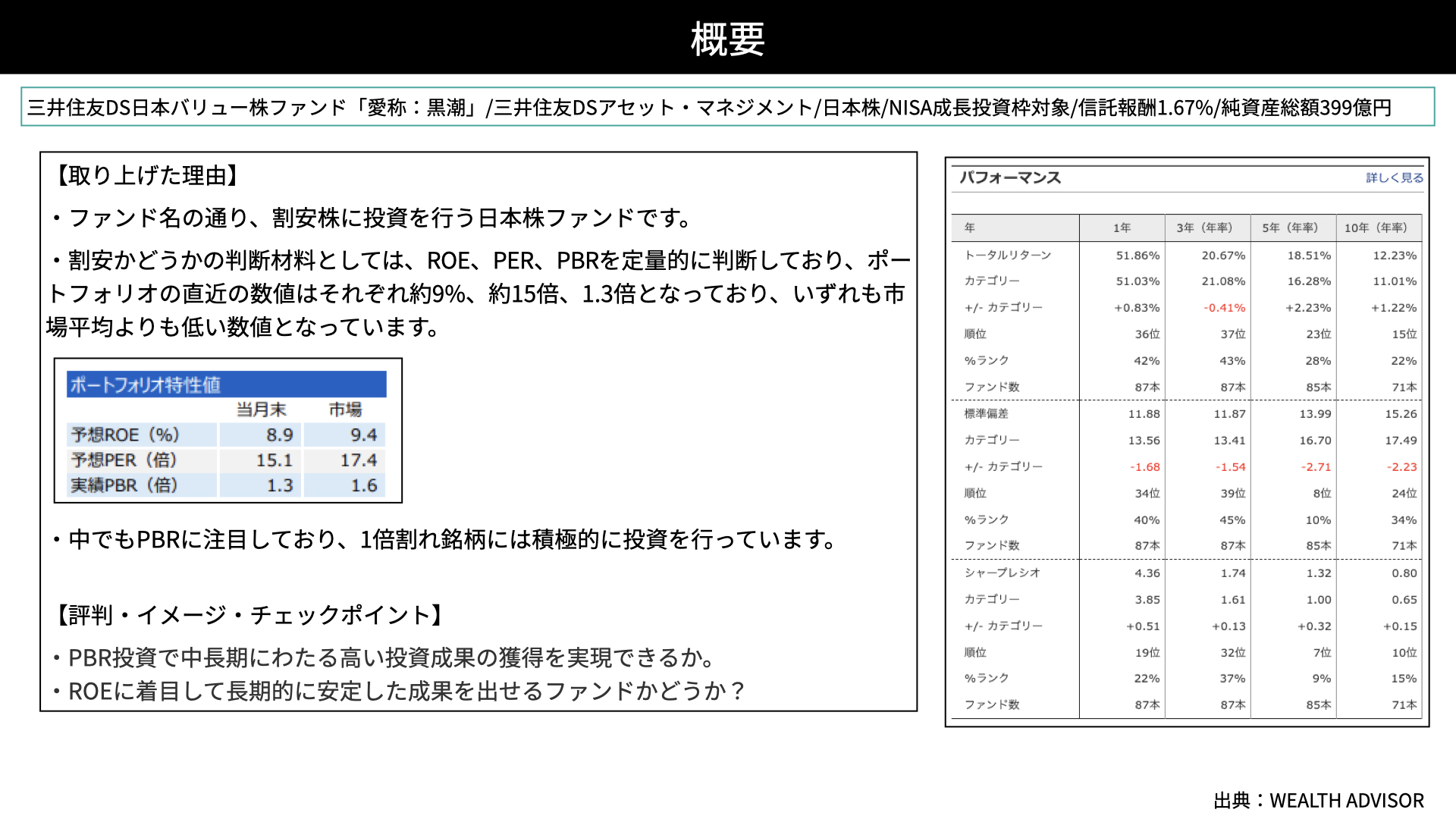Viewport: 1456px width, 819px height.
Task: Click the +0.51 Sharpe category difference
Action: pos(1143,626)
